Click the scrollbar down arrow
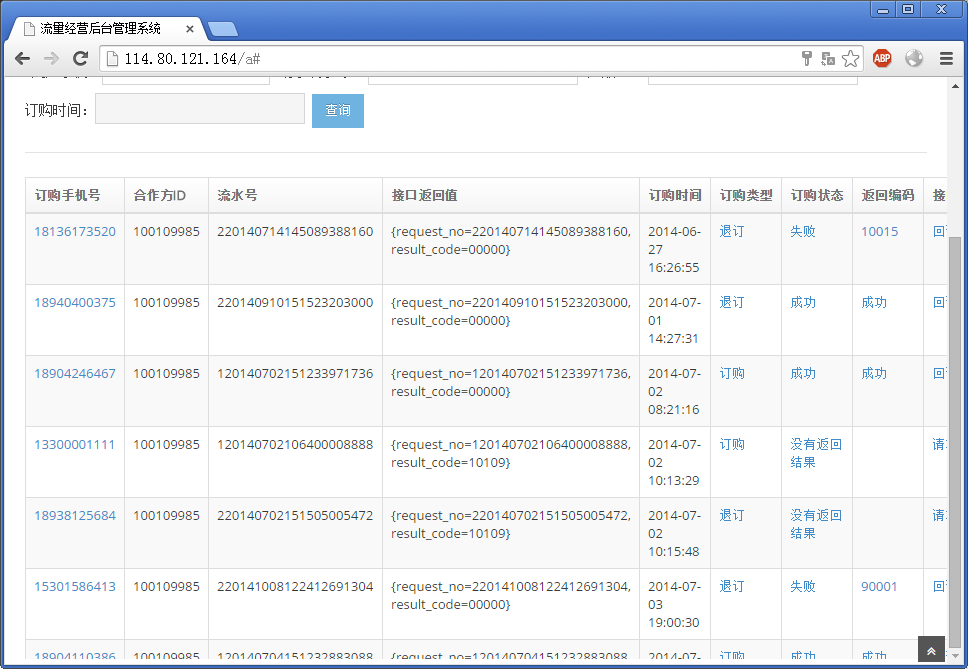The width and height of the screenshot is (968, 669). [955, 655]
